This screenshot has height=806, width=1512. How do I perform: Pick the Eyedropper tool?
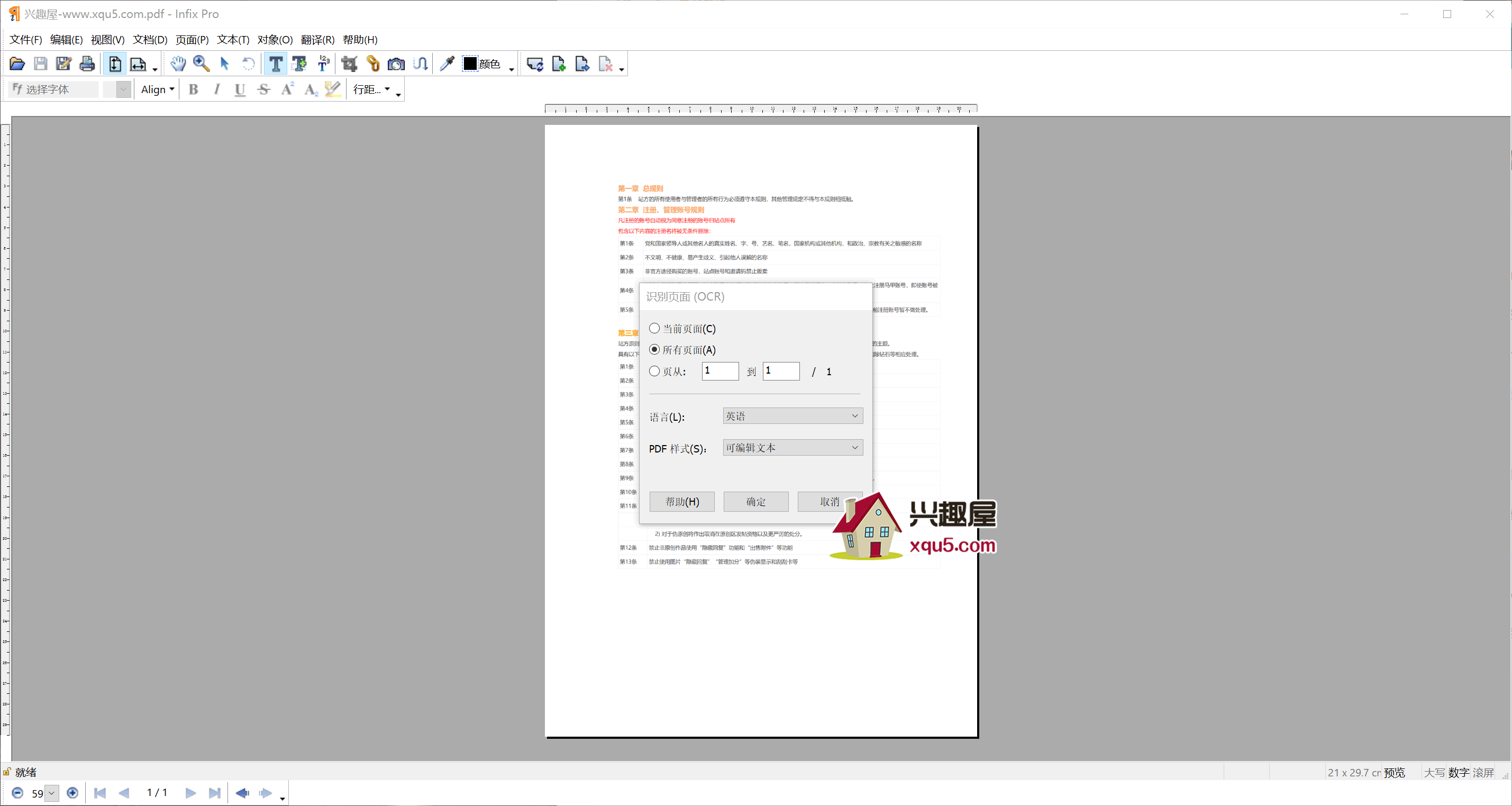pyautogui.click(x=447, y=64)
